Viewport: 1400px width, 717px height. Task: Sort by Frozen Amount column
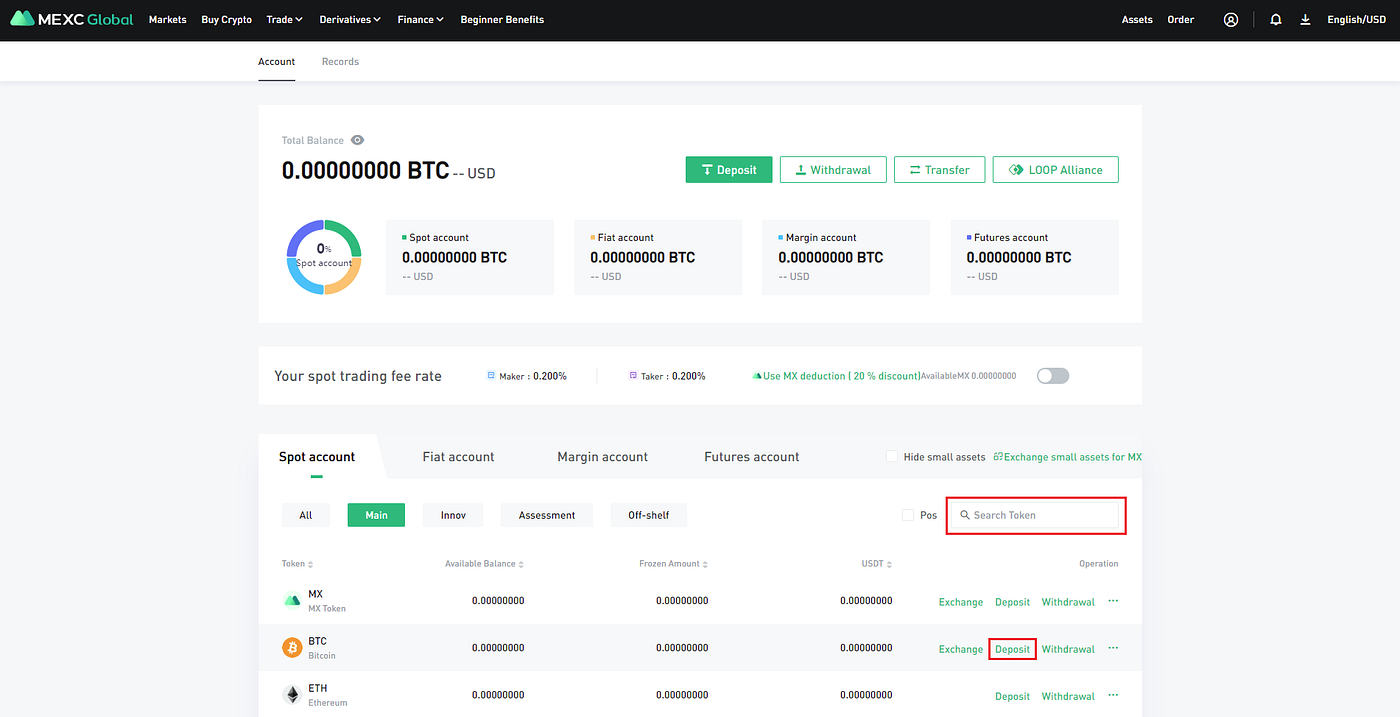click(x=674, y=564)
